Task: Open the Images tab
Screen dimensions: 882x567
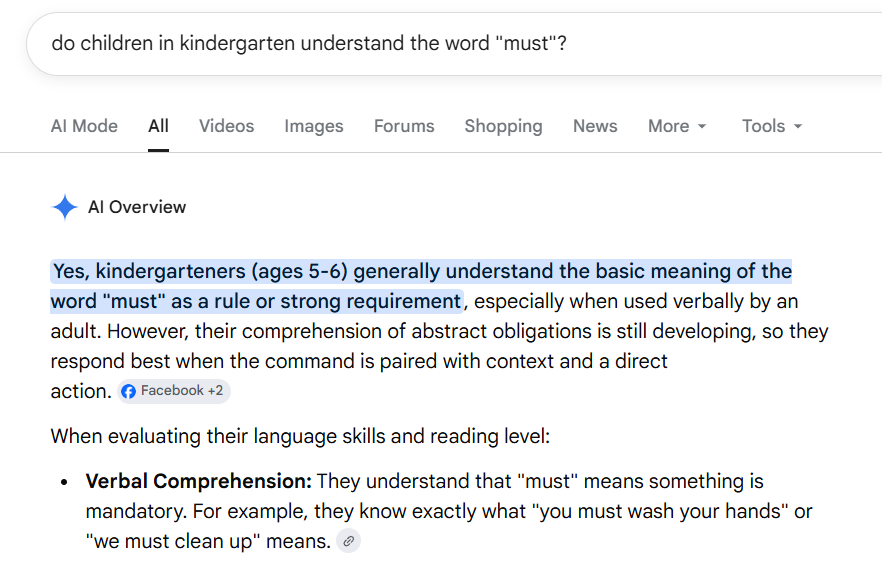Action: tap(314, 126)
